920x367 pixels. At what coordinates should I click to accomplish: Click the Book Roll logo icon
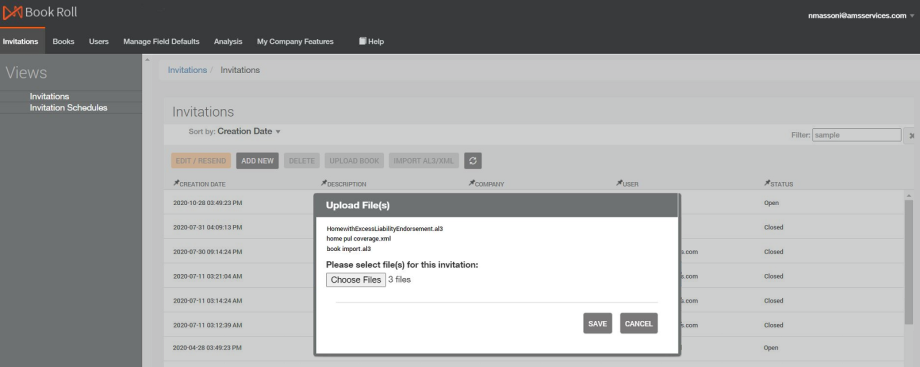tap(12, 12)
